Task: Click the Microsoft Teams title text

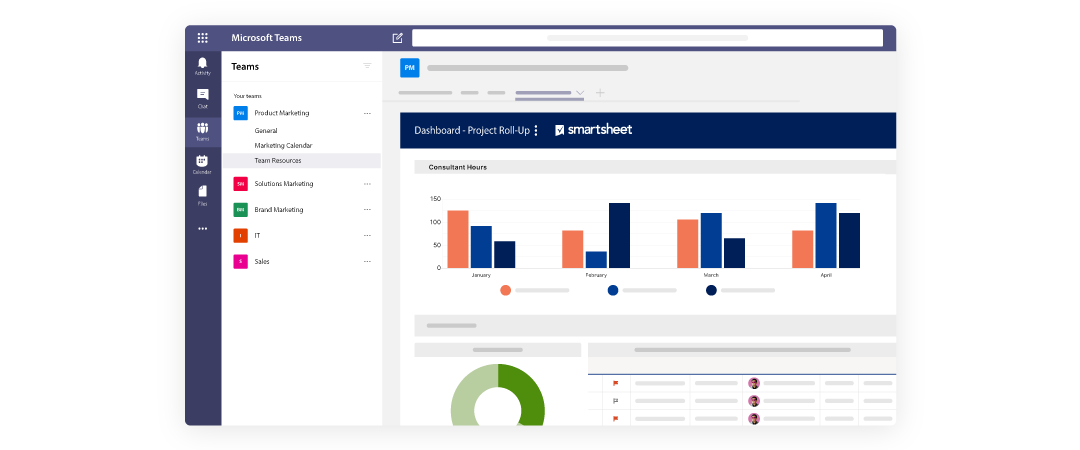Action: coord(267,38)
